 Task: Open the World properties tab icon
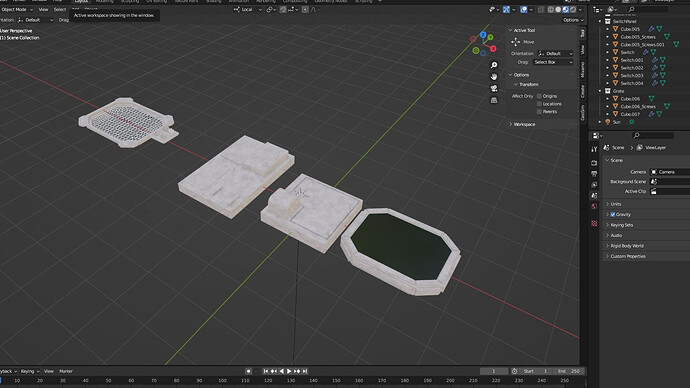[x=594, y=206]
